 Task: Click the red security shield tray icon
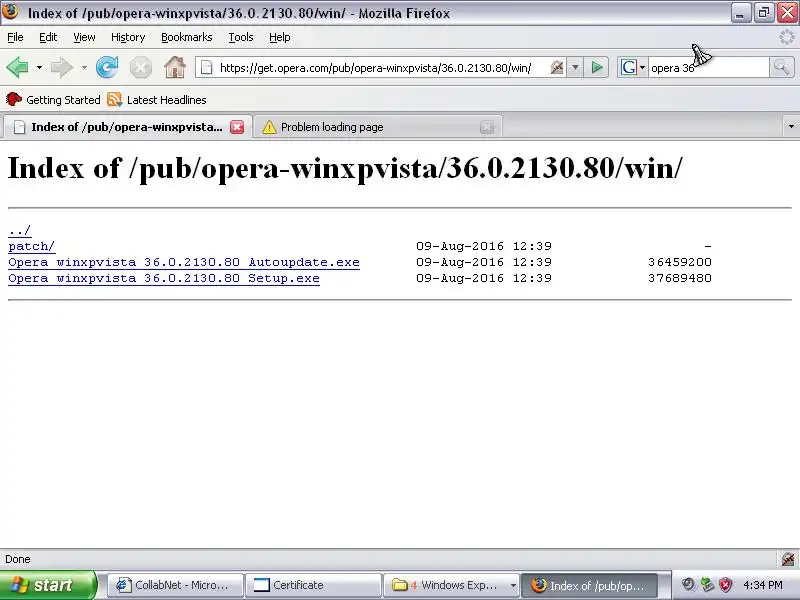point(725,585)
